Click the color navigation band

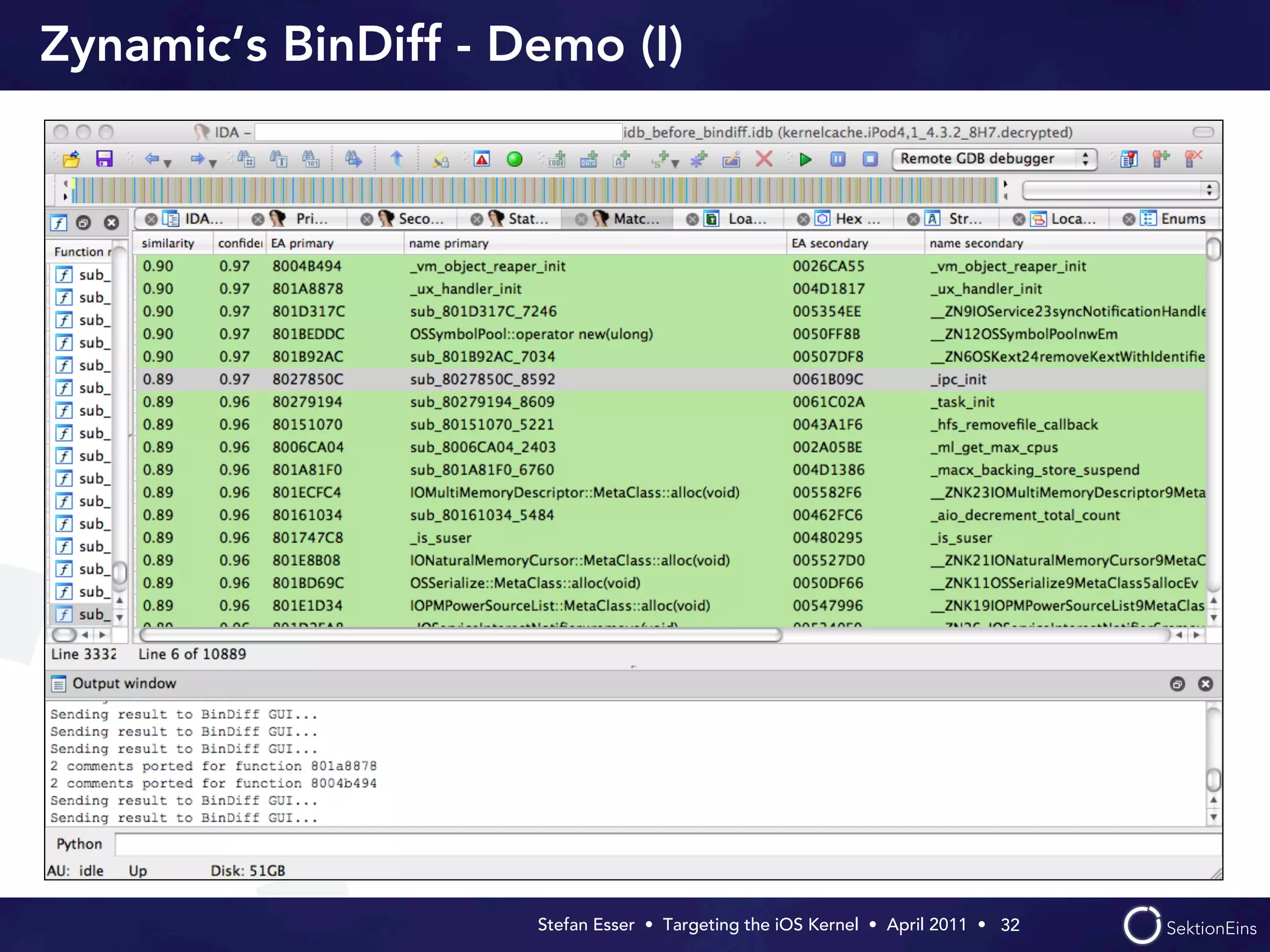(536, 190)
